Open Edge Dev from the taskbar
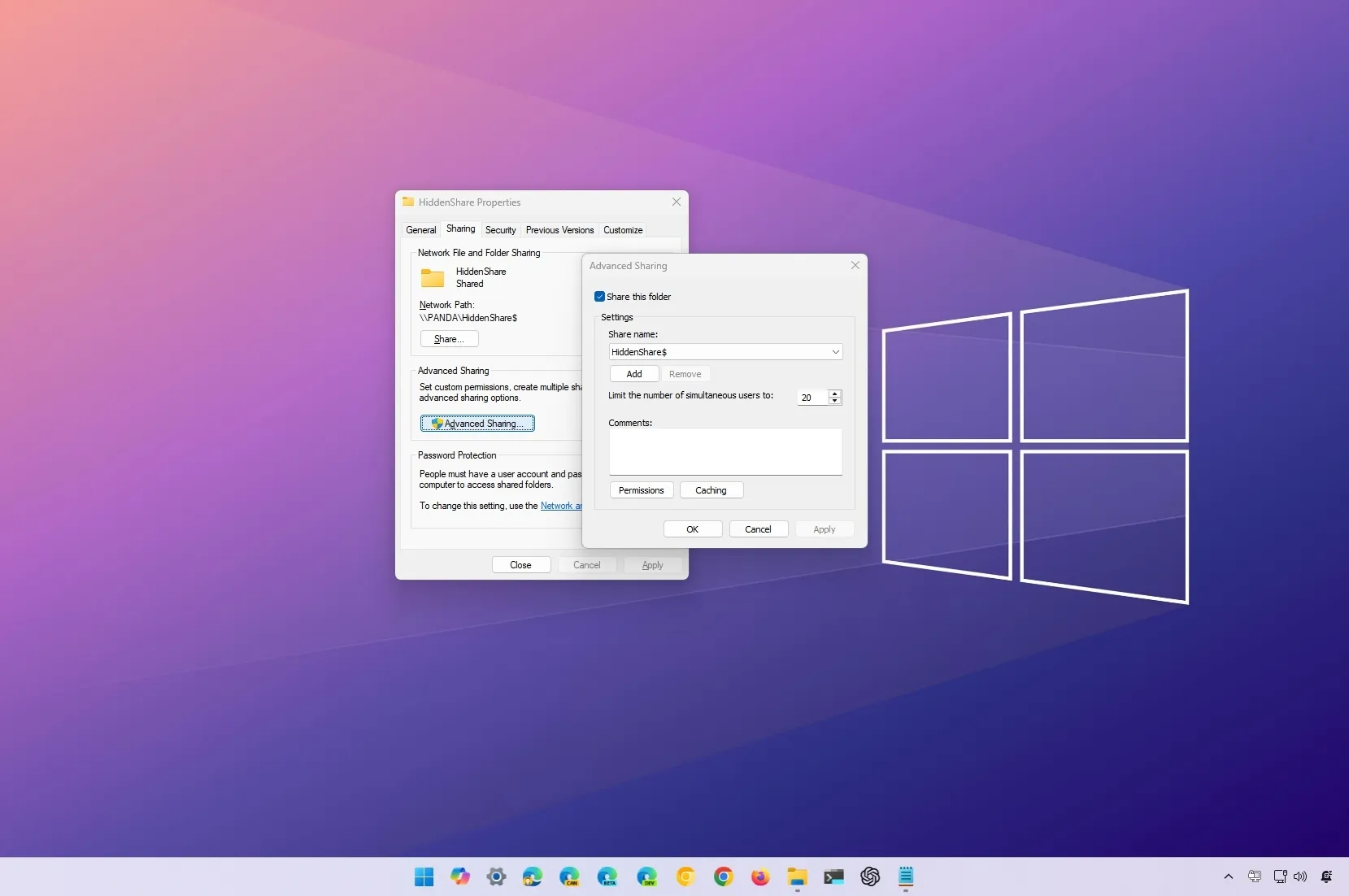This screenshot has width=1349, height=896. [x=646, y=876]
